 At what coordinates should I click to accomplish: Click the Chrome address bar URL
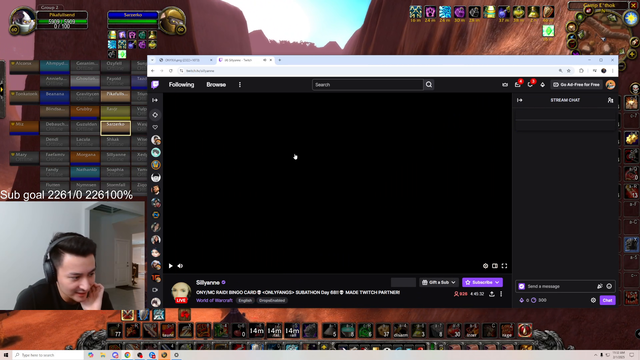pos(200,71)
